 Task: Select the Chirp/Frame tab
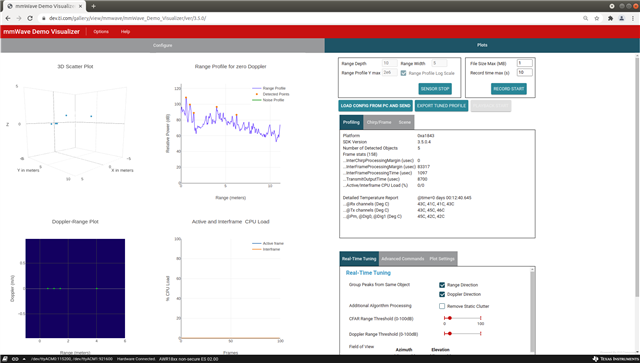pos(379,122)
